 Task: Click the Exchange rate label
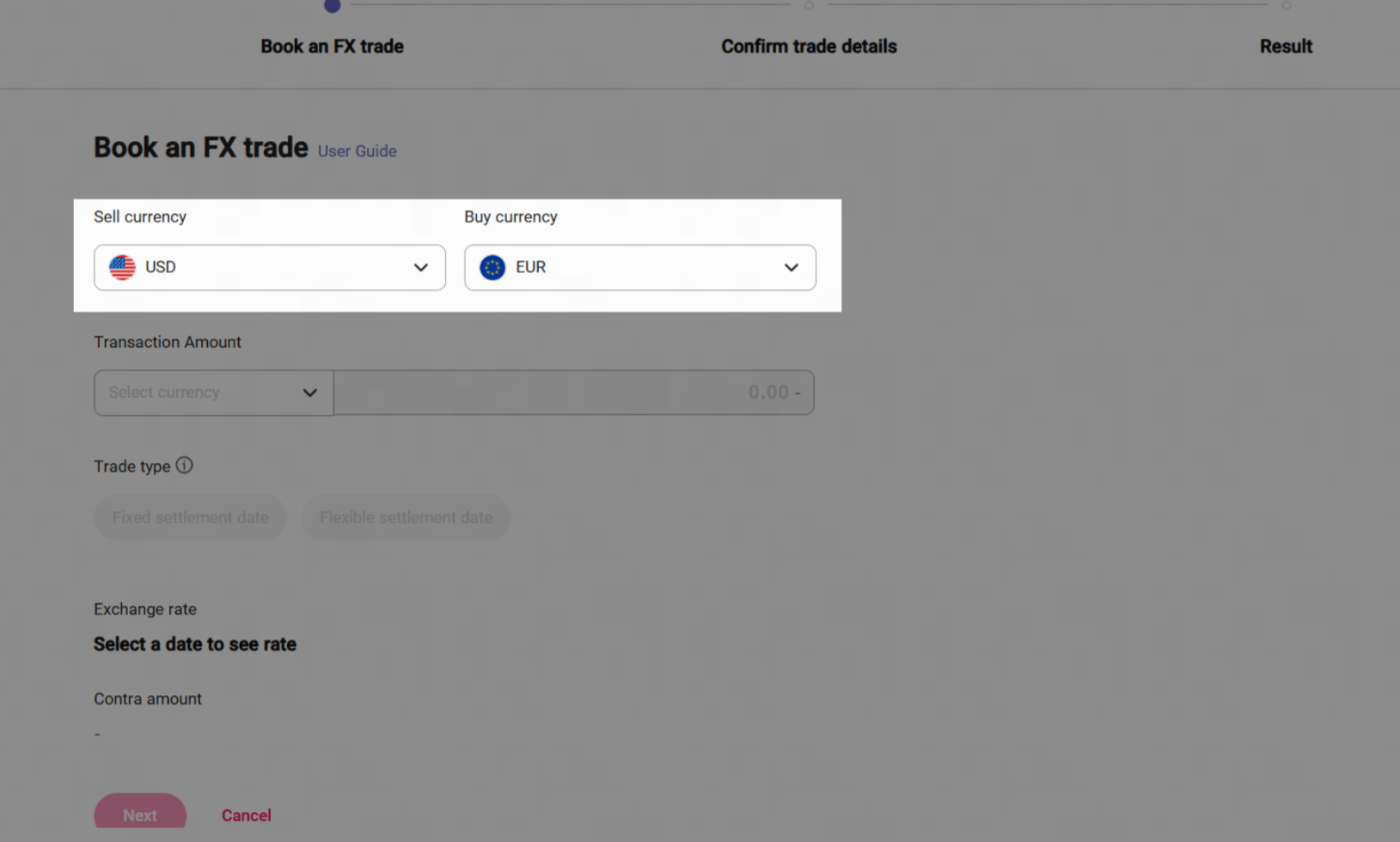[145, 609]
